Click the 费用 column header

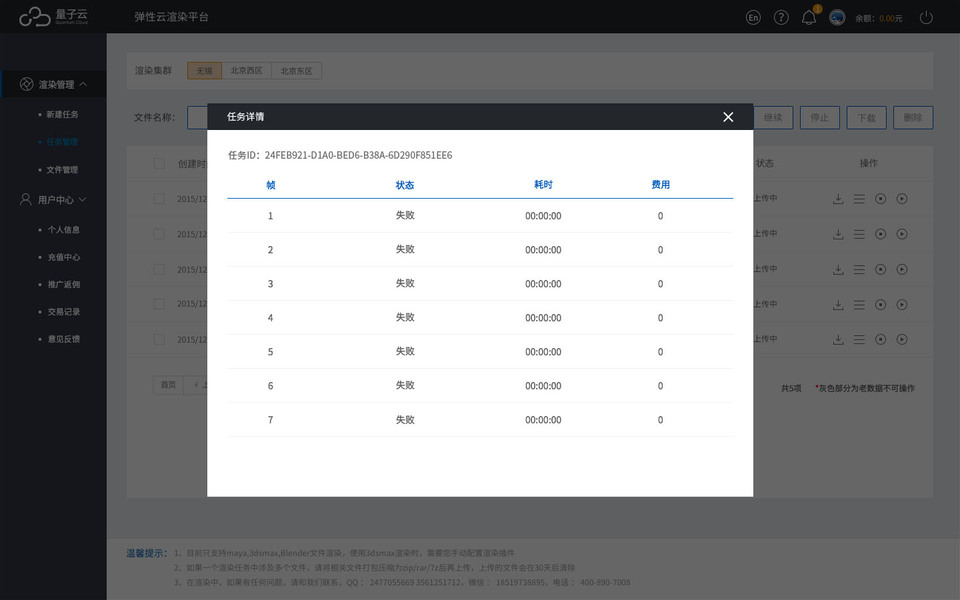pyautogui.click(x=661, y=185)
